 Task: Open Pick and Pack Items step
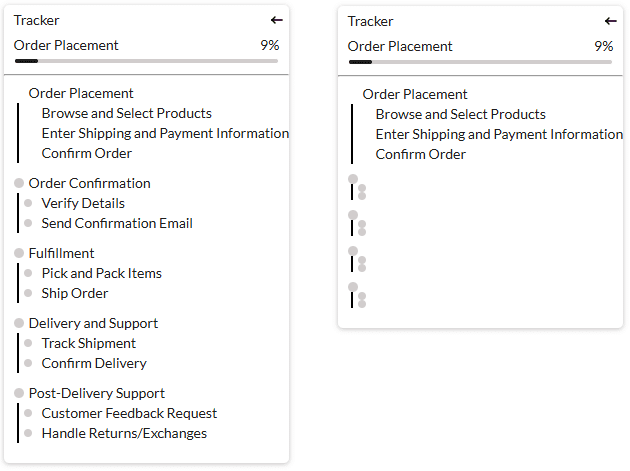tap(101, 273)
